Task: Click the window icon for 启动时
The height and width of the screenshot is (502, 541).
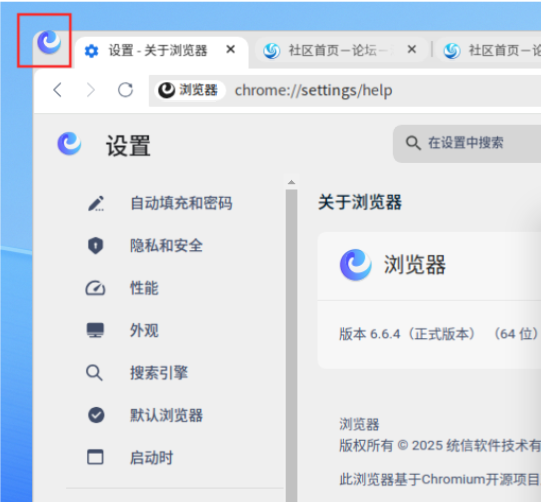Action: tap(95, 457)
